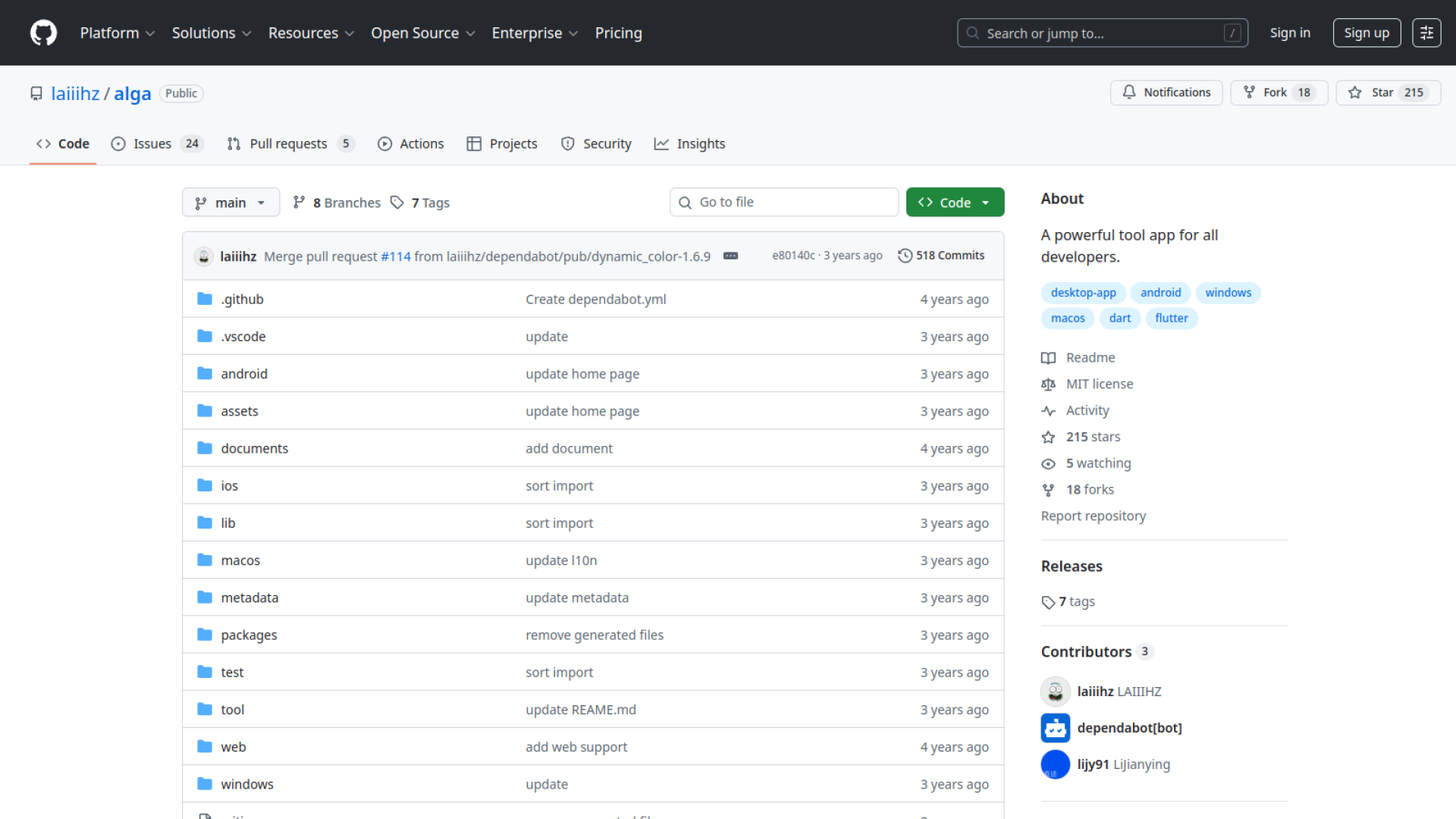Image resolution: width=1456 pixels, height=819 pixels.
Task: Open the alga repository link
Action: tap(133, 93)
